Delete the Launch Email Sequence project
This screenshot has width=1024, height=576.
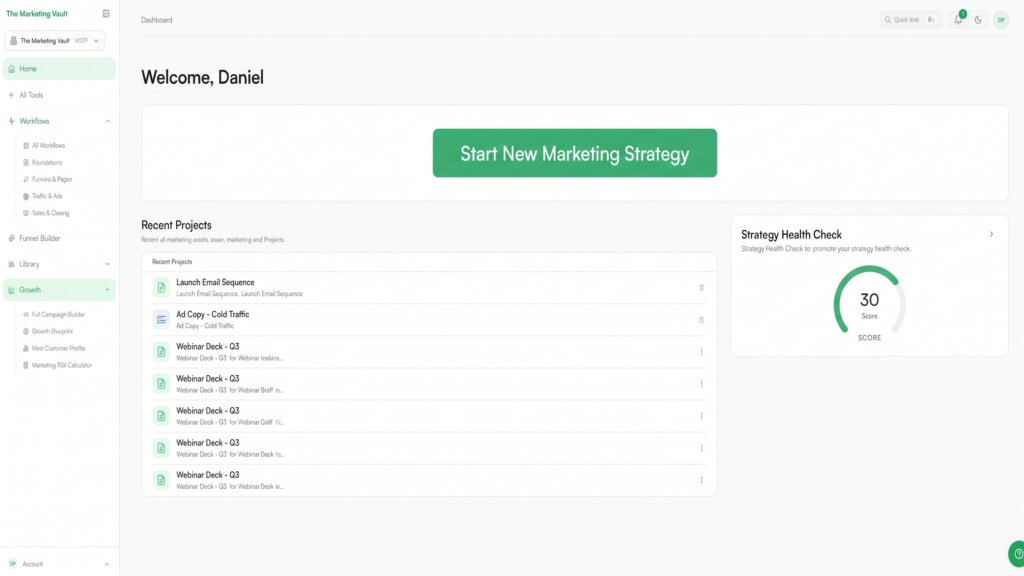click(x=701, y=287)
